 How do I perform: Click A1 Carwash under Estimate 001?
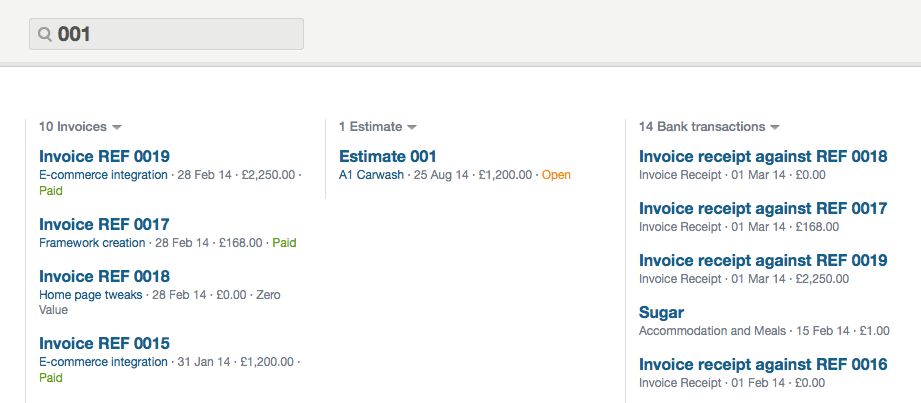pos(371,175)
